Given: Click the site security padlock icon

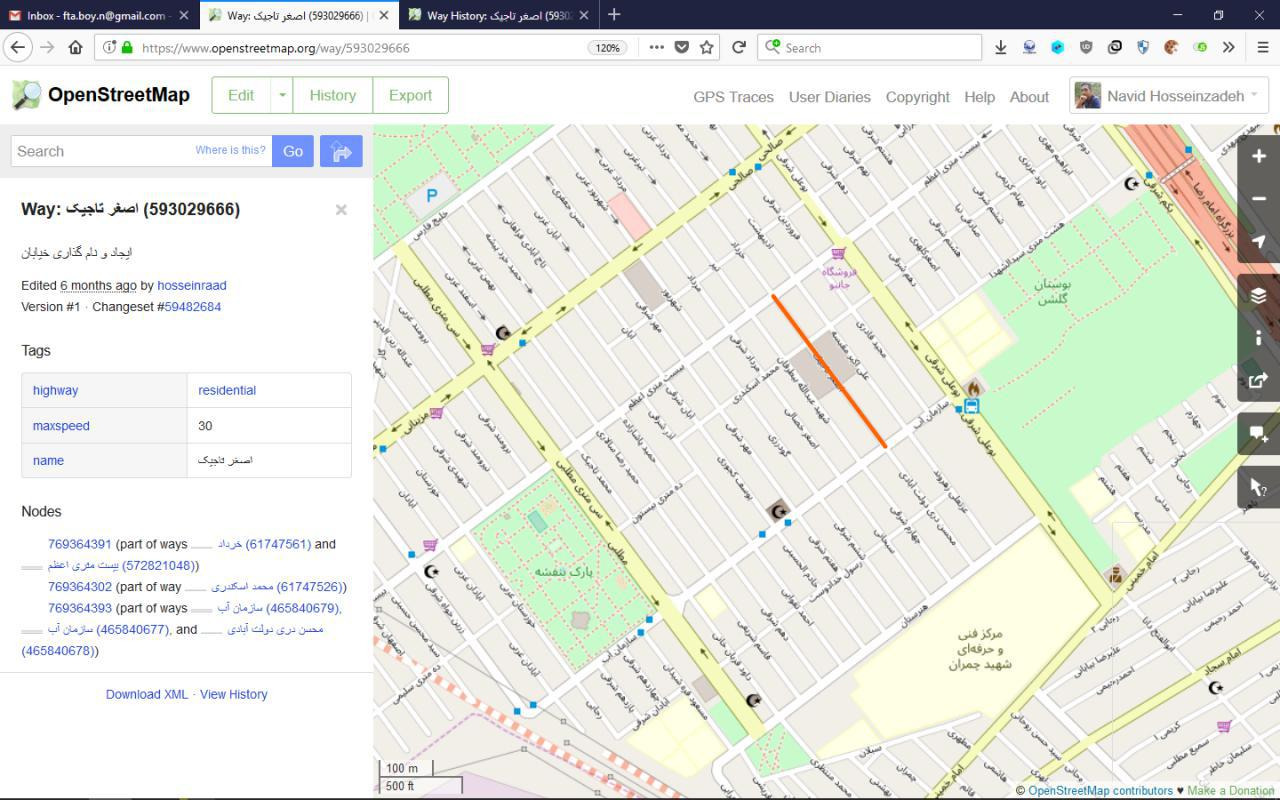Looking at the screenshot, I should 127,47.
